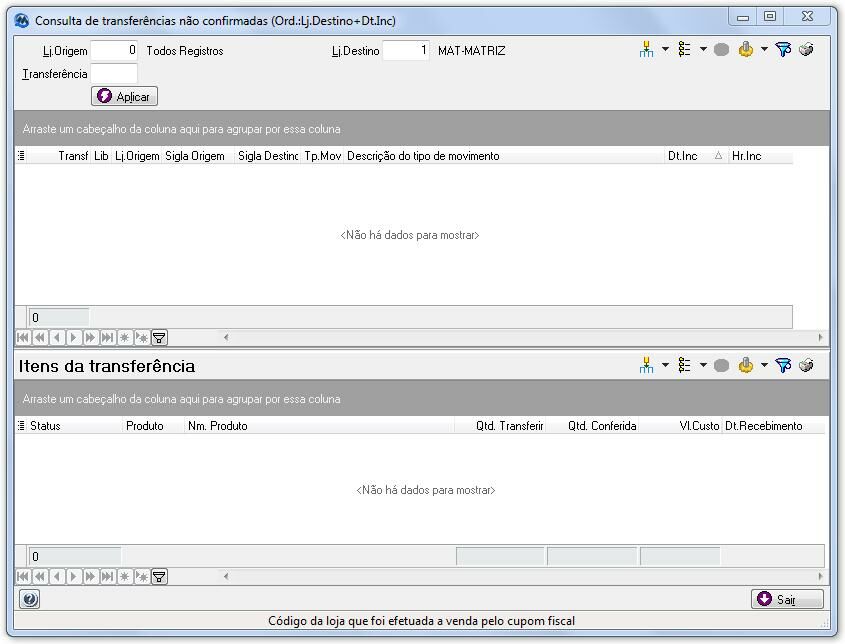Click the gray circle icon in top toolbar
This screenshot has height=644, width=845.
coord(721,50)
